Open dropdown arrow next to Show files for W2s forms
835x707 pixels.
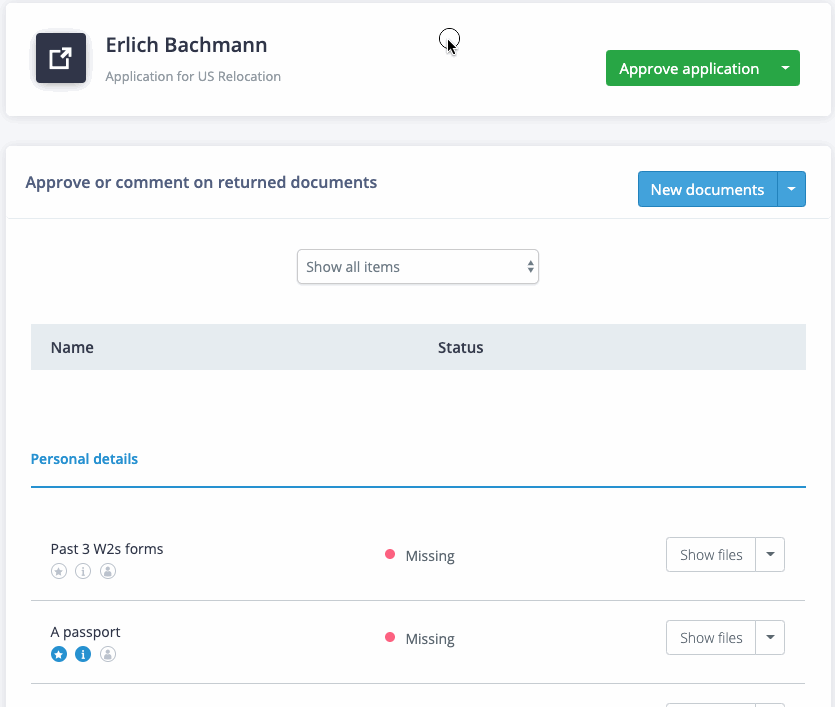pos(770,555)
